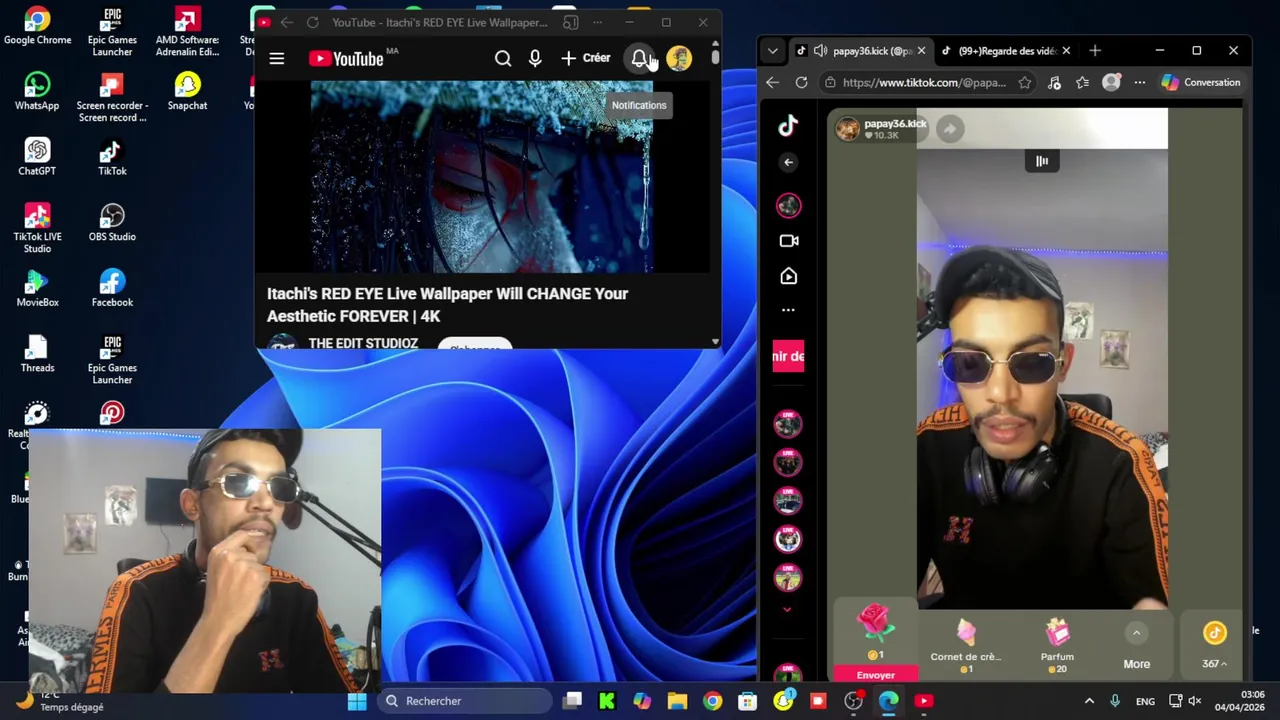This screenshot has width=1280, height=720.
Task: Open THE EDIT STUDIOZ channel link
Action: coord(363,343)
